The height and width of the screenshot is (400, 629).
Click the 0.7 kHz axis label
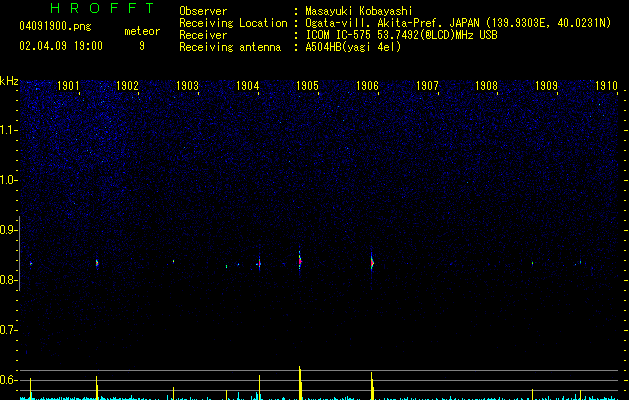[x=8, y=330]
